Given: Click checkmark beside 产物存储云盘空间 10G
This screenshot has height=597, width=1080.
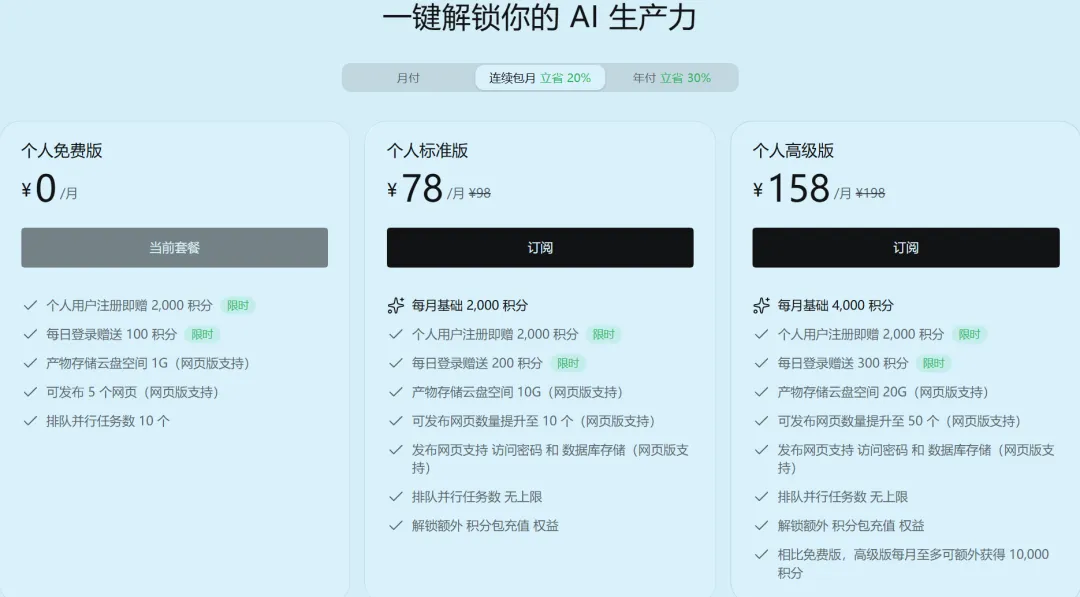Looking at the screenshot, I should 395,392.
